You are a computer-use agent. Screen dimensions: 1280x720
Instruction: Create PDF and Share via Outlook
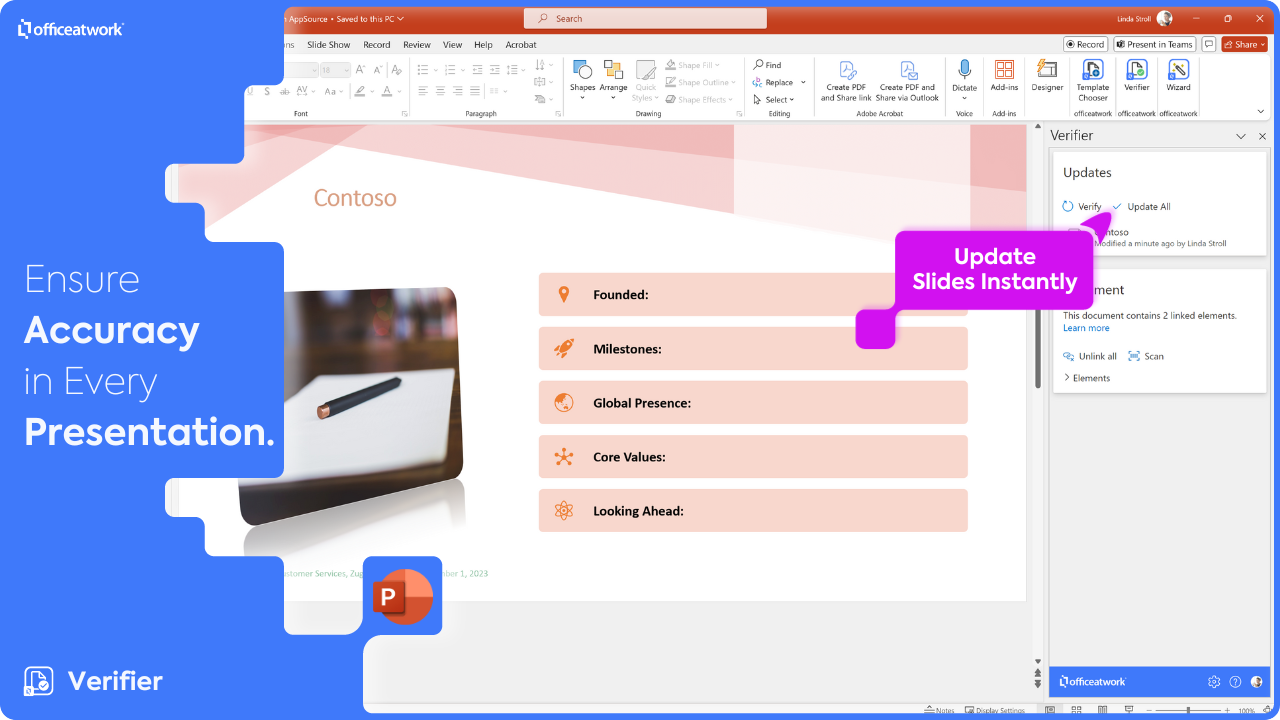click(907, 80)
